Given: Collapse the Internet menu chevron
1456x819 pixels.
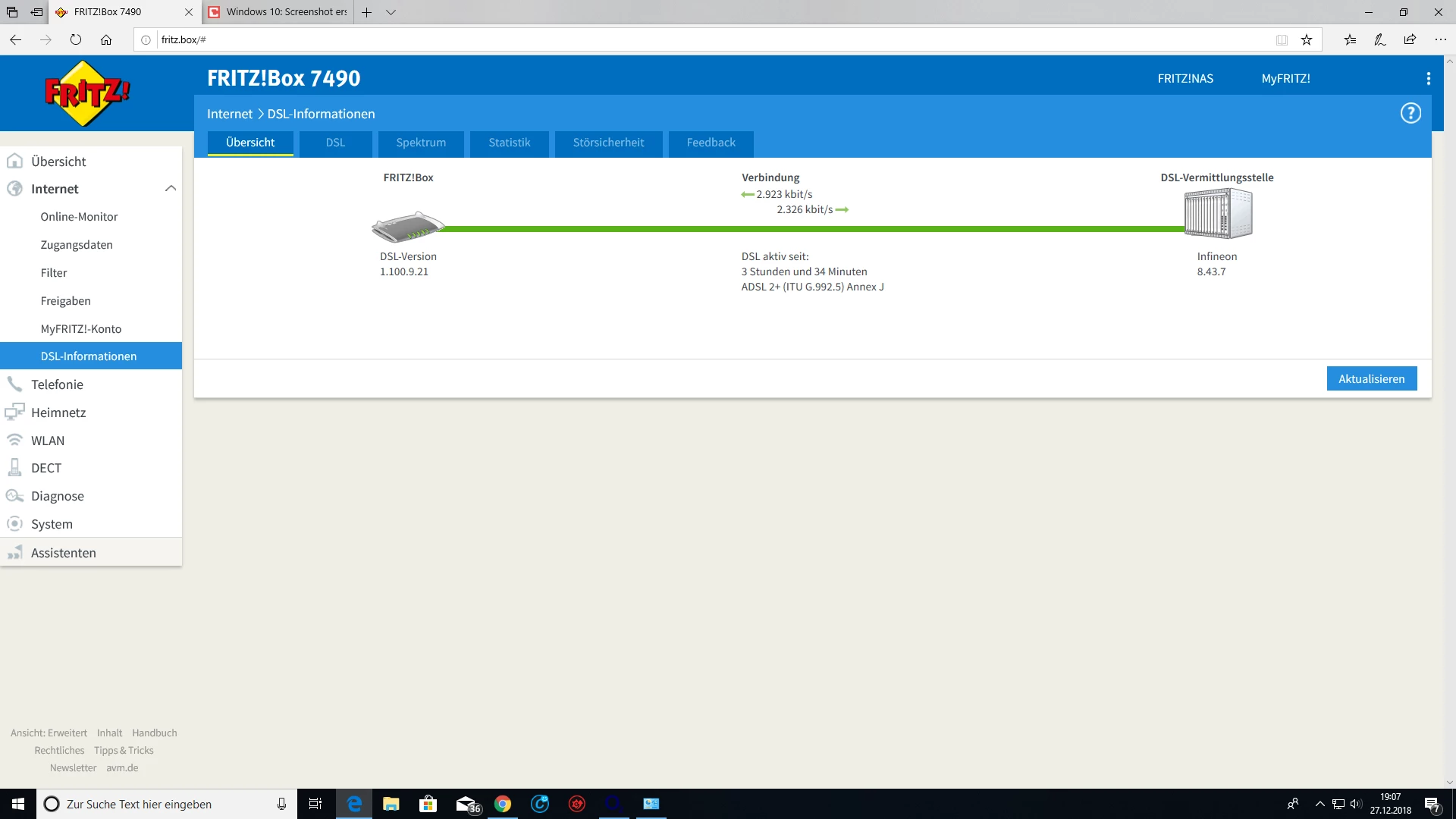Looking at the screenshot, I should [x=171, y=189].
